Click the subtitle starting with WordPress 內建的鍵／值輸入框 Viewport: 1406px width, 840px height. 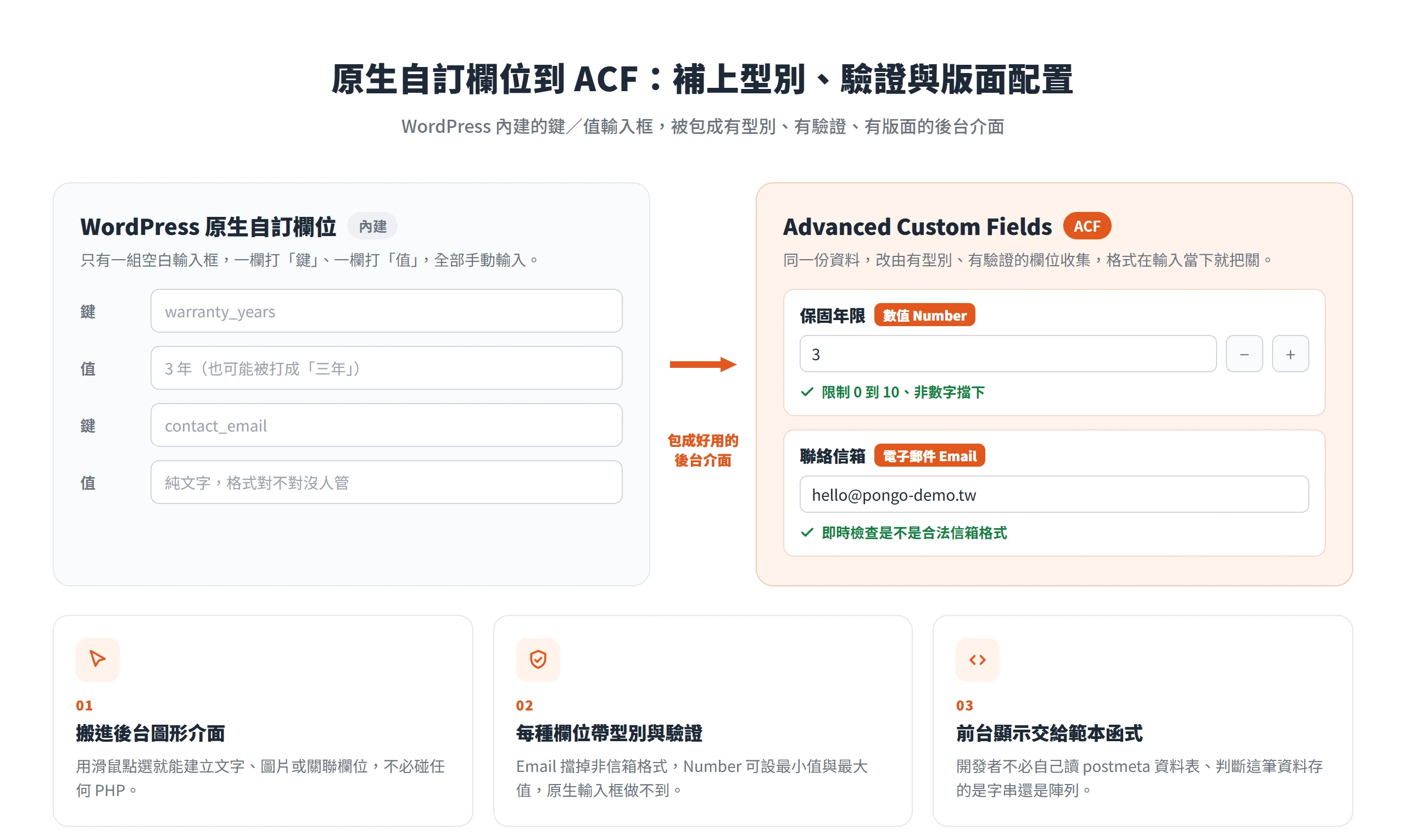pos(702,126)
